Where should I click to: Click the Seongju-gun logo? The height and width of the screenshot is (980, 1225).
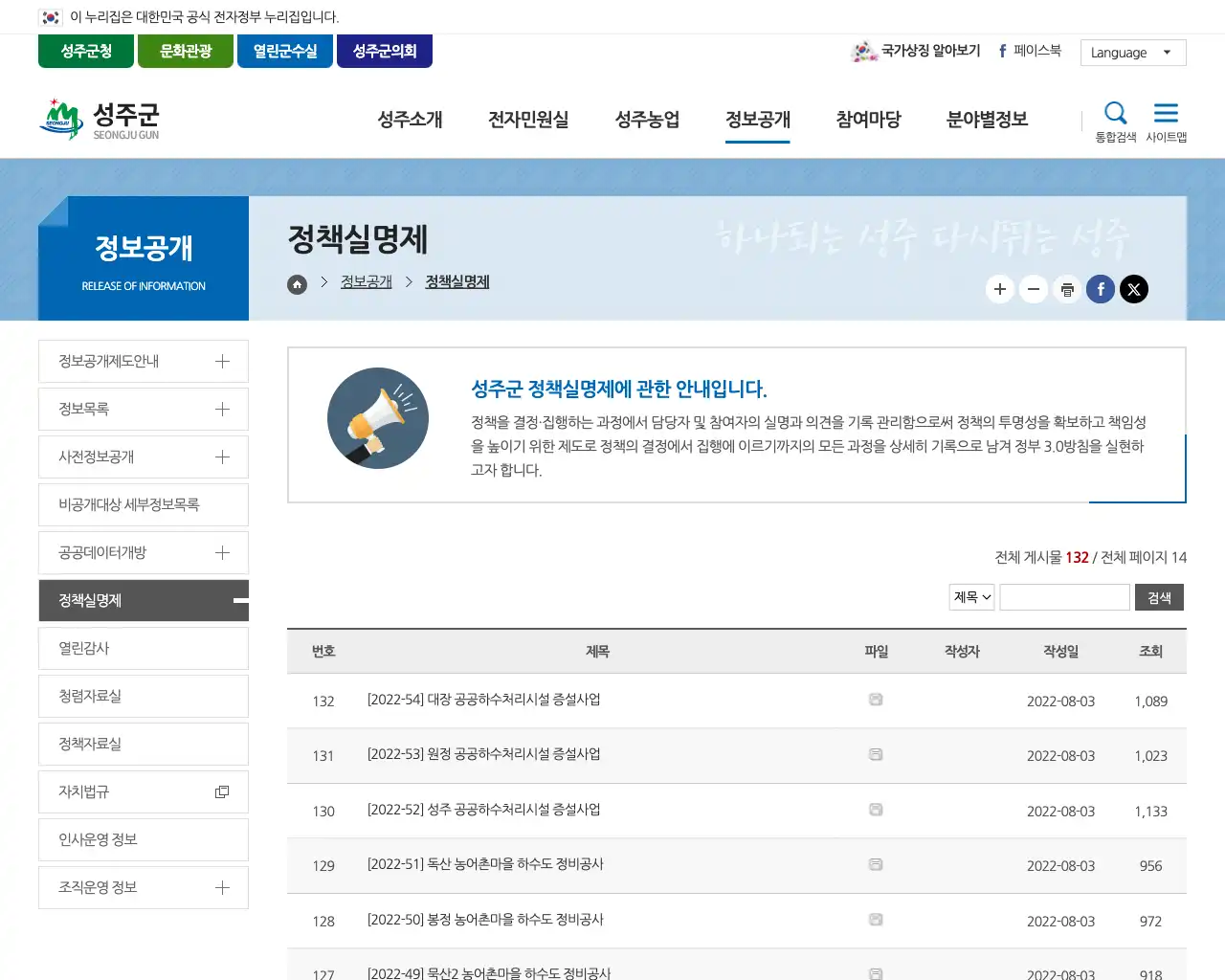[x=100, y=120]
